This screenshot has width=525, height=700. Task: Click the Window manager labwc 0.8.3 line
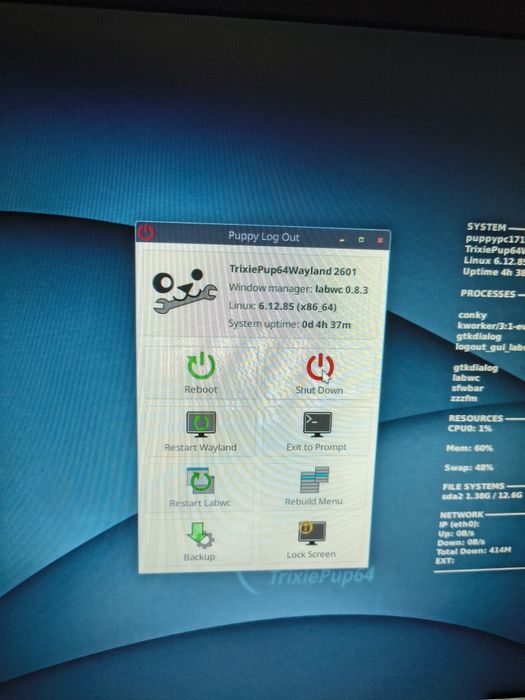pyautogui.click(x=298, y=289)
